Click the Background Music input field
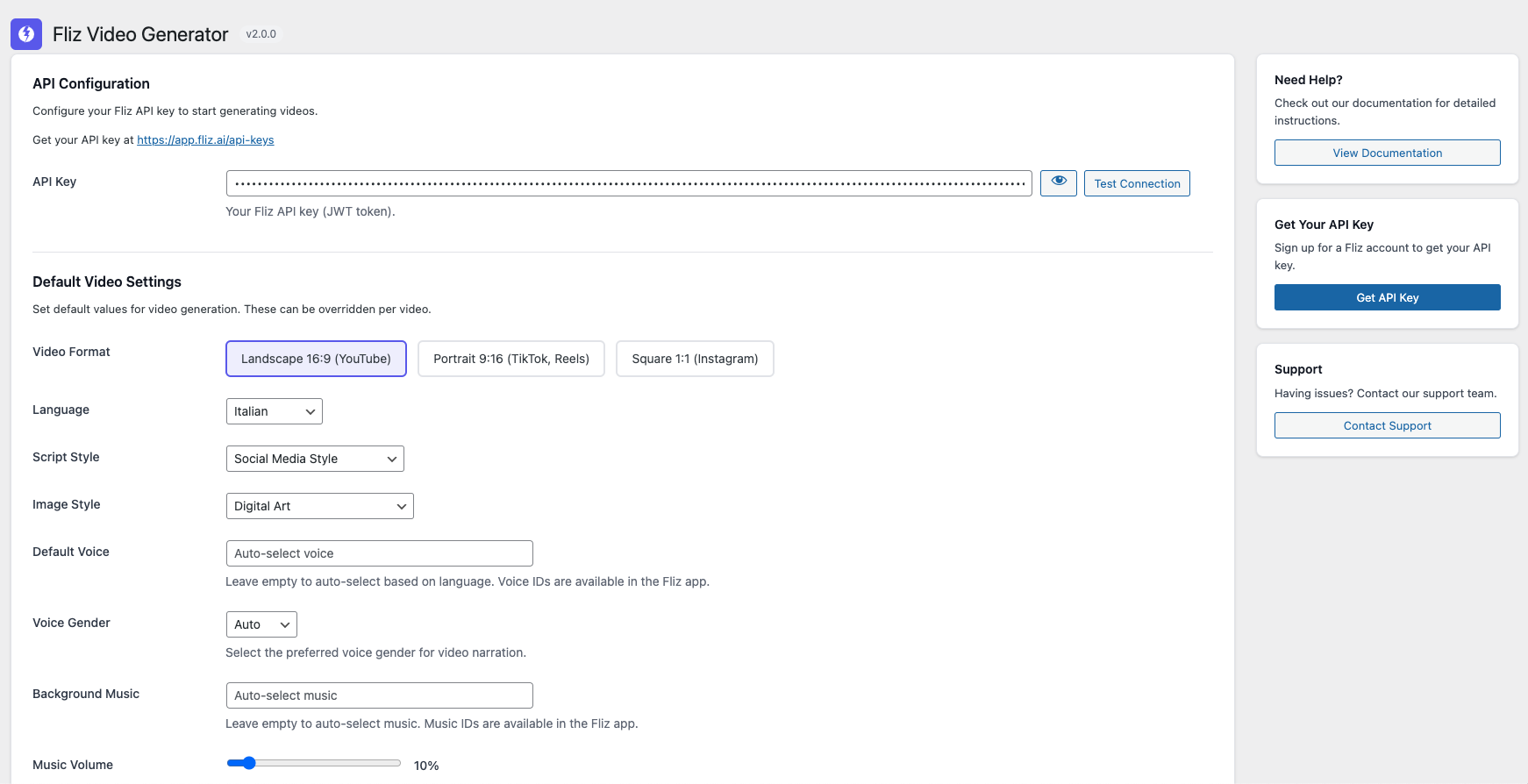 [379, 695]
